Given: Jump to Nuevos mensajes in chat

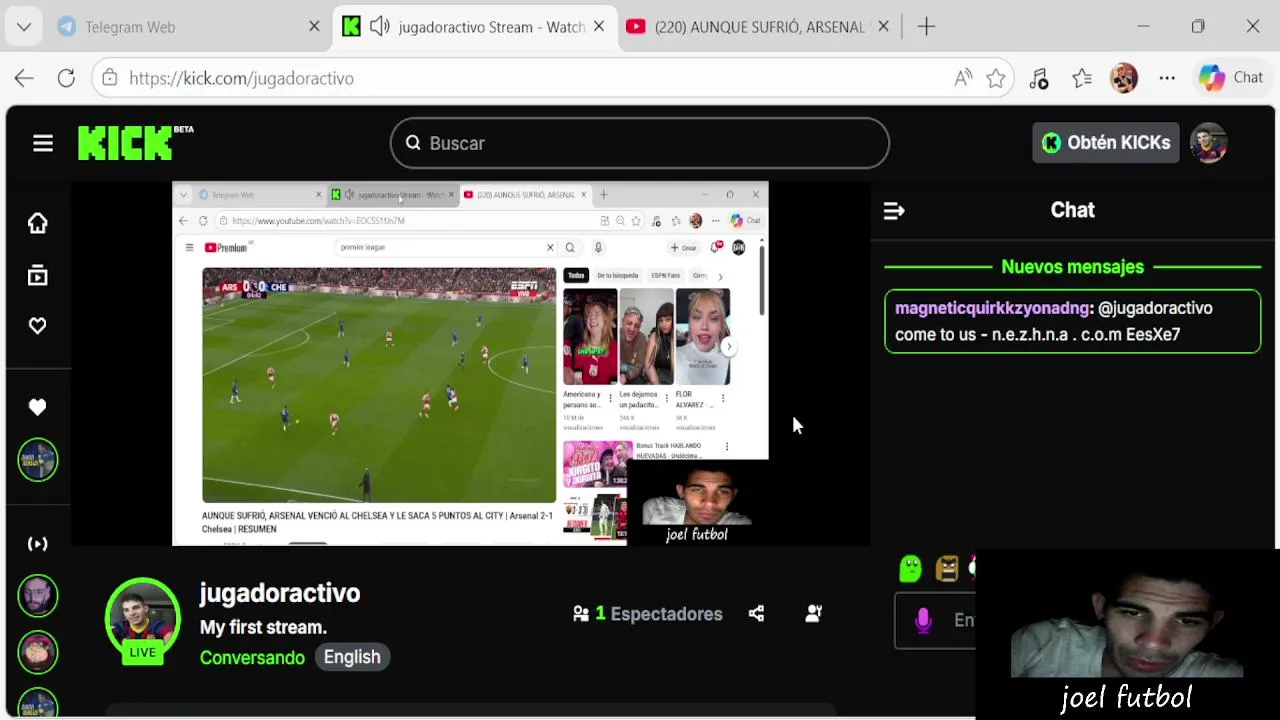Looking at the screenshot, I should 1072,267.
